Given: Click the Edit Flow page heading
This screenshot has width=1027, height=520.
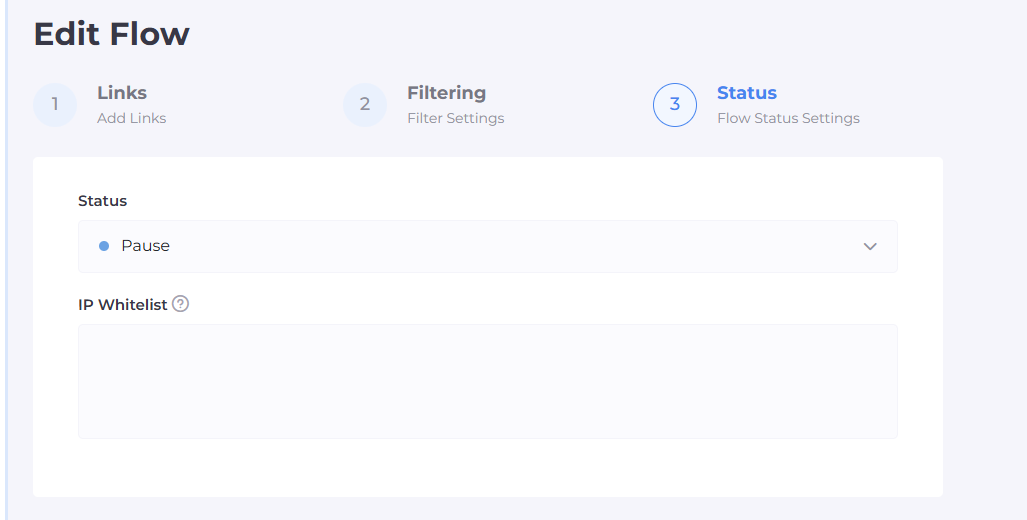Looking at the screenshot, I should [x=112, y=34].
